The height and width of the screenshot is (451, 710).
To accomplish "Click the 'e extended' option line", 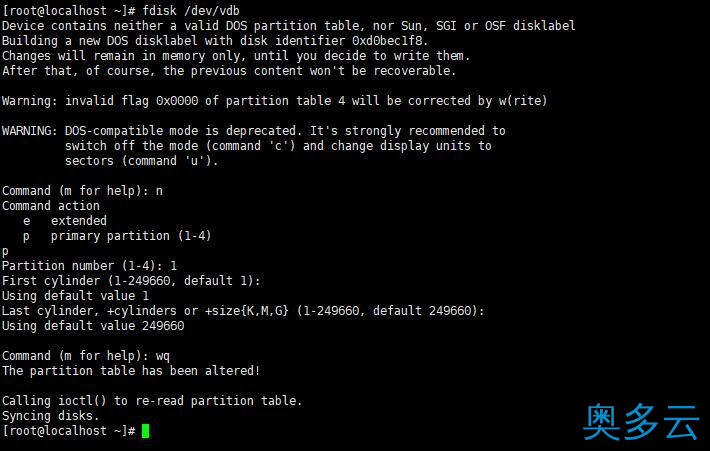I will coord(65,221).
